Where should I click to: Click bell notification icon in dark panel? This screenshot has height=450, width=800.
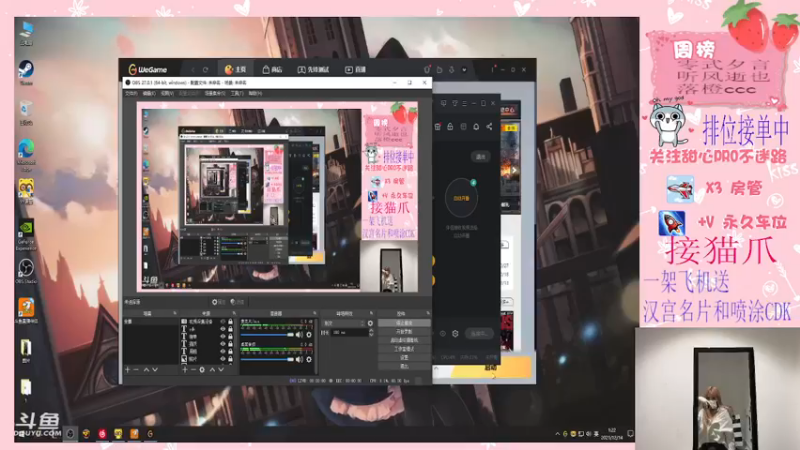tap(476, 127)
